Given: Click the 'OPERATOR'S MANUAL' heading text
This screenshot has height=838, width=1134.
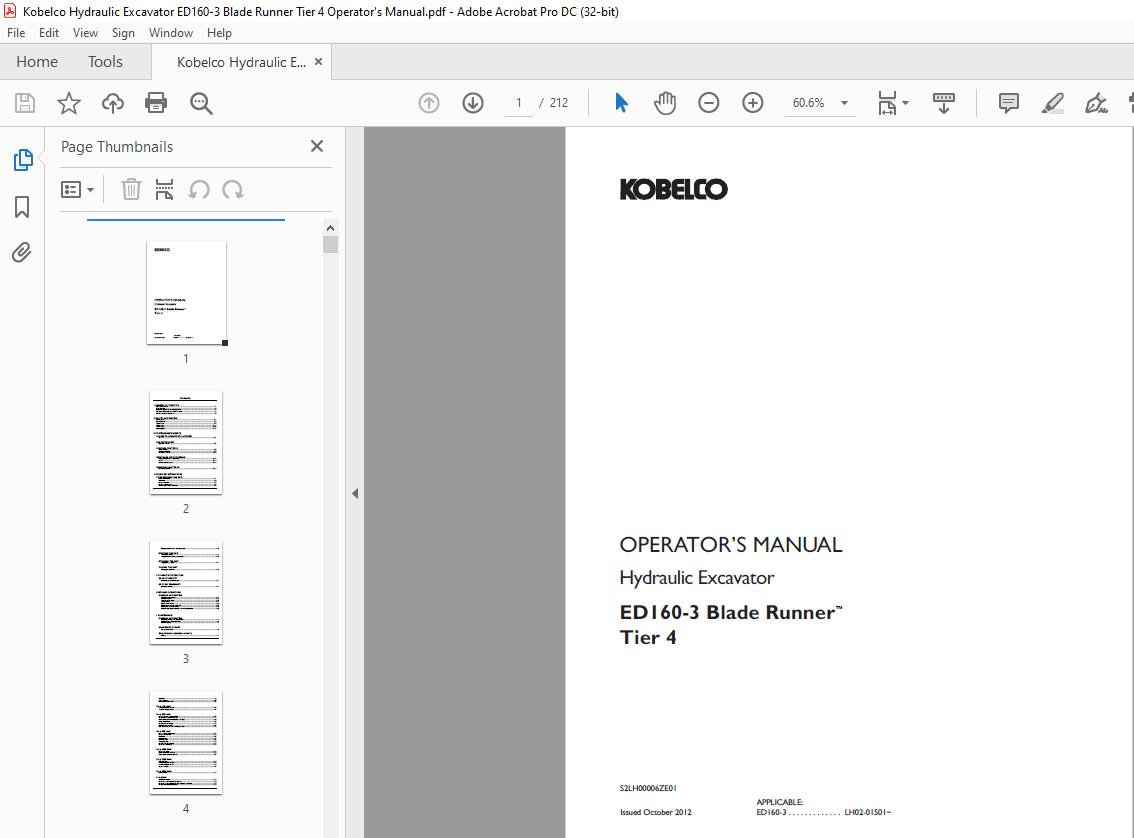Looking at the screenshot, I should point(730,544).
